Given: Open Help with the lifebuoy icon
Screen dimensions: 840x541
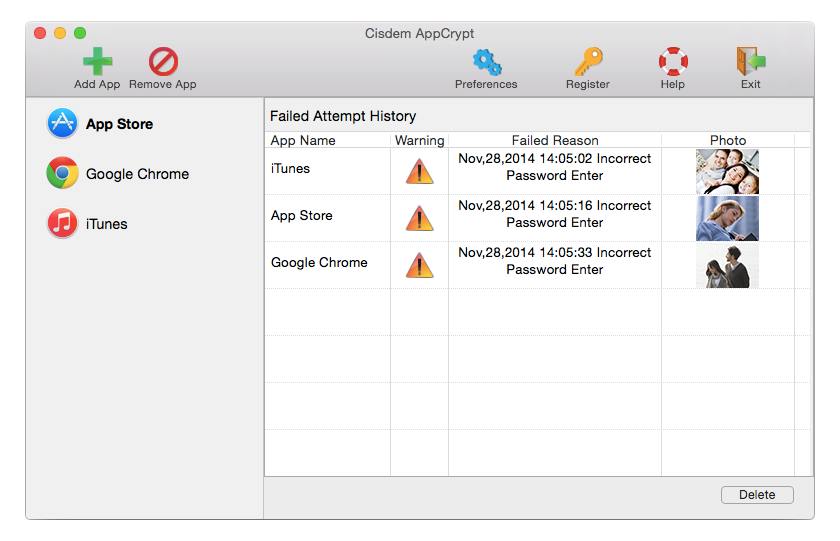Looking at the screenshot, I should pyautogui.click(x=673, y=61).
